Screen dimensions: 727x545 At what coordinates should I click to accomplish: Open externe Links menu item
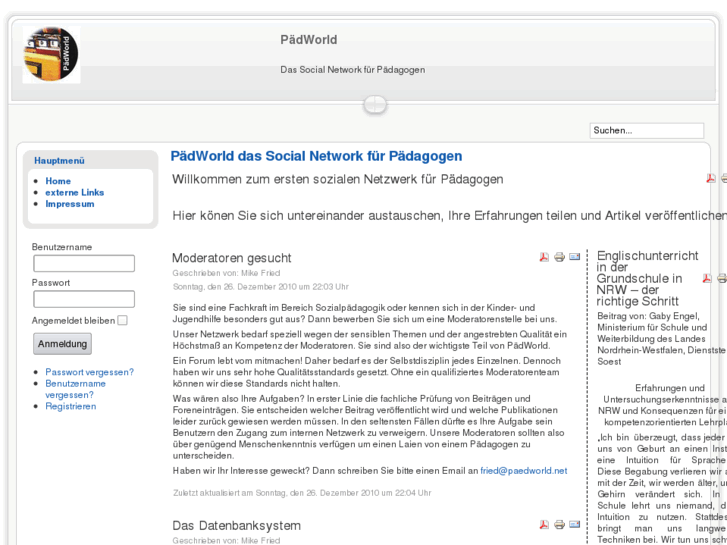pyautogui.click(x=74, y=192)
